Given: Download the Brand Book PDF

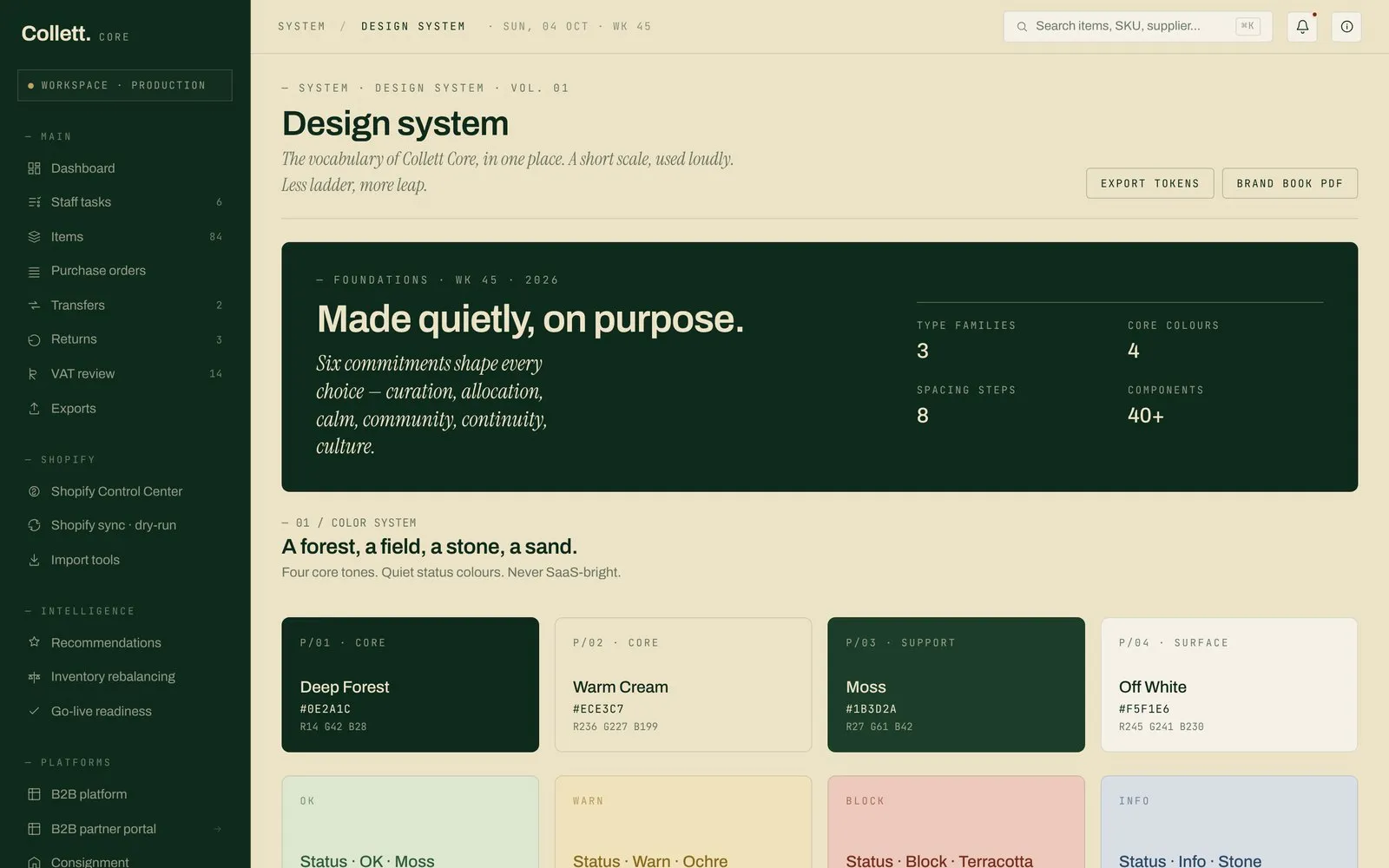Looking at the screenshot, I should click(1289, 183).
